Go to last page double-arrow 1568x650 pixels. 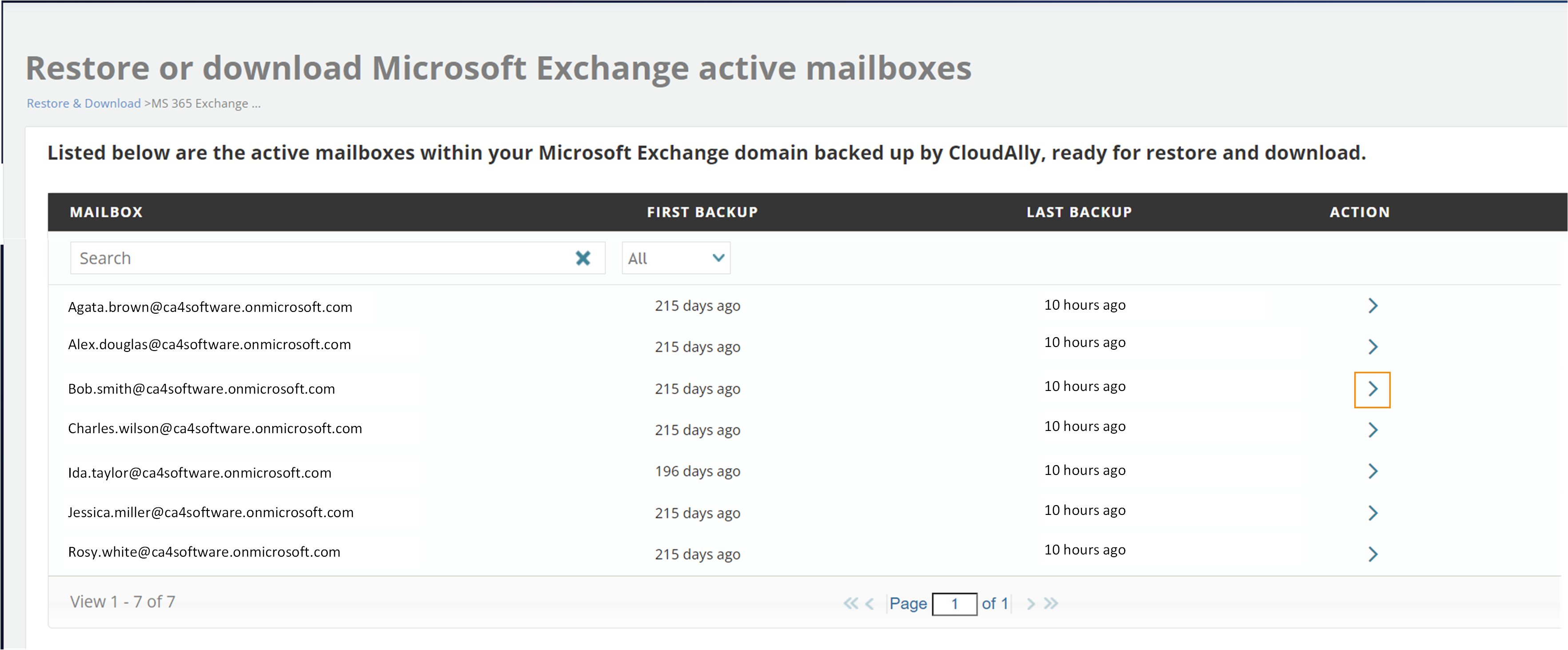point(1051,604)
